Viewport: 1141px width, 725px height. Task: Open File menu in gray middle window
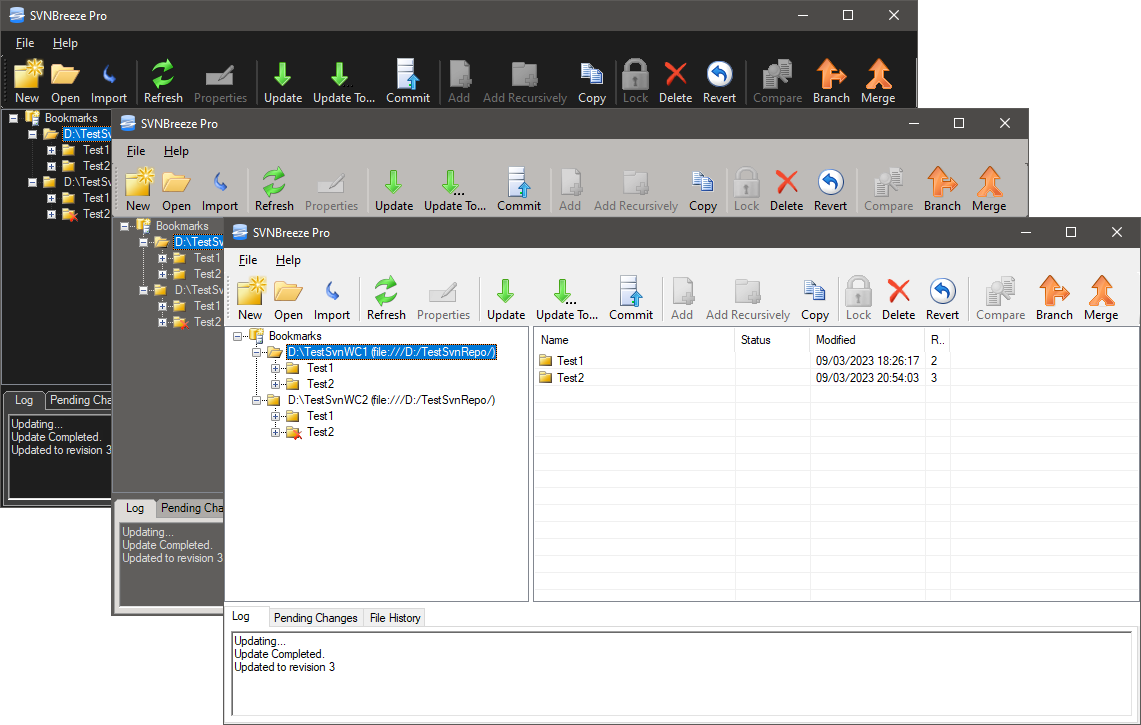click(x=136, y=151)
